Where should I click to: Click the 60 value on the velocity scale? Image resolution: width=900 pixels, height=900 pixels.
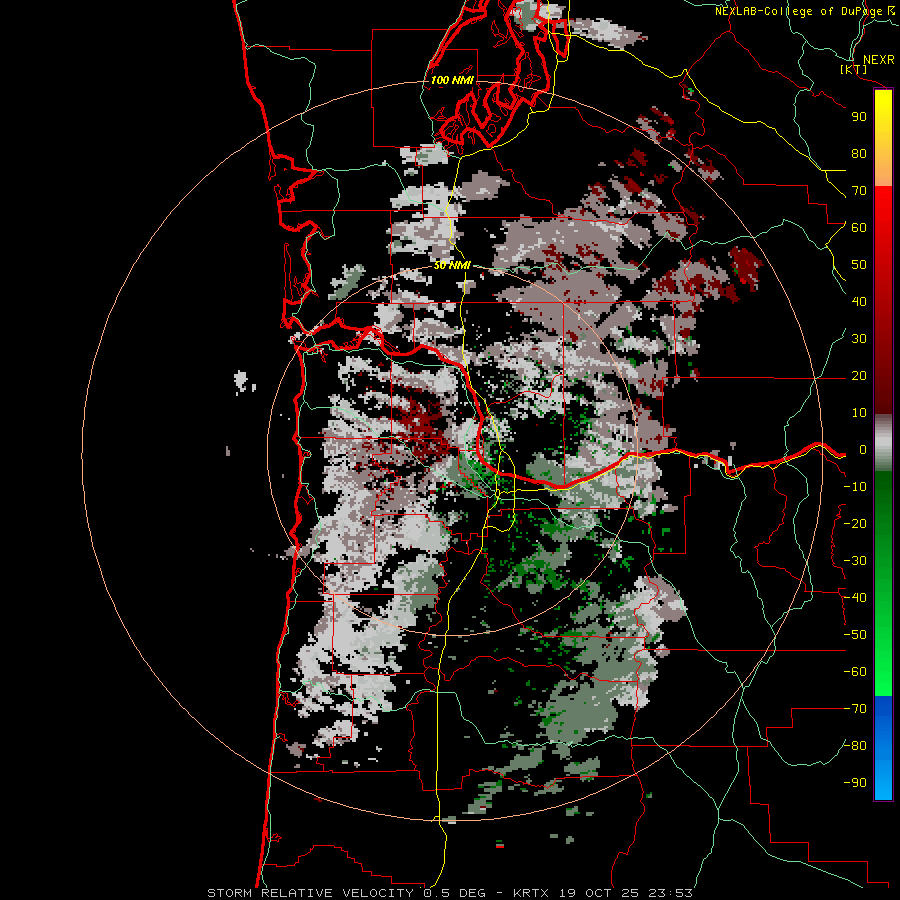pos(859,228)
